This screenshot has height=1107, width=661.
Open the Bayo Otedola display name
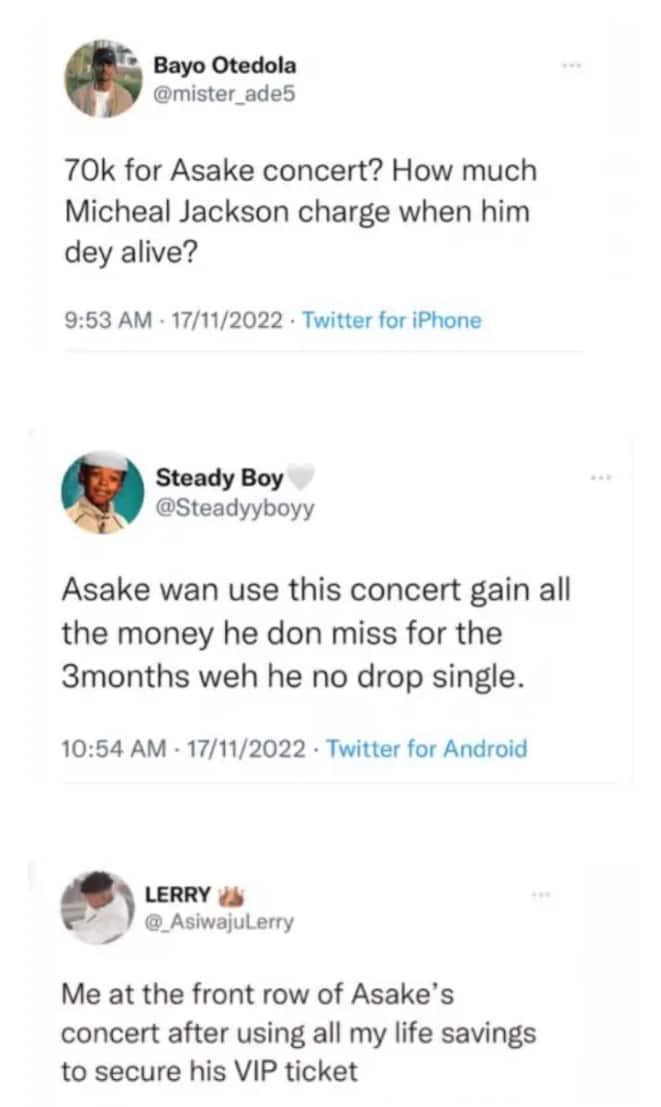(x=224, y=66)
